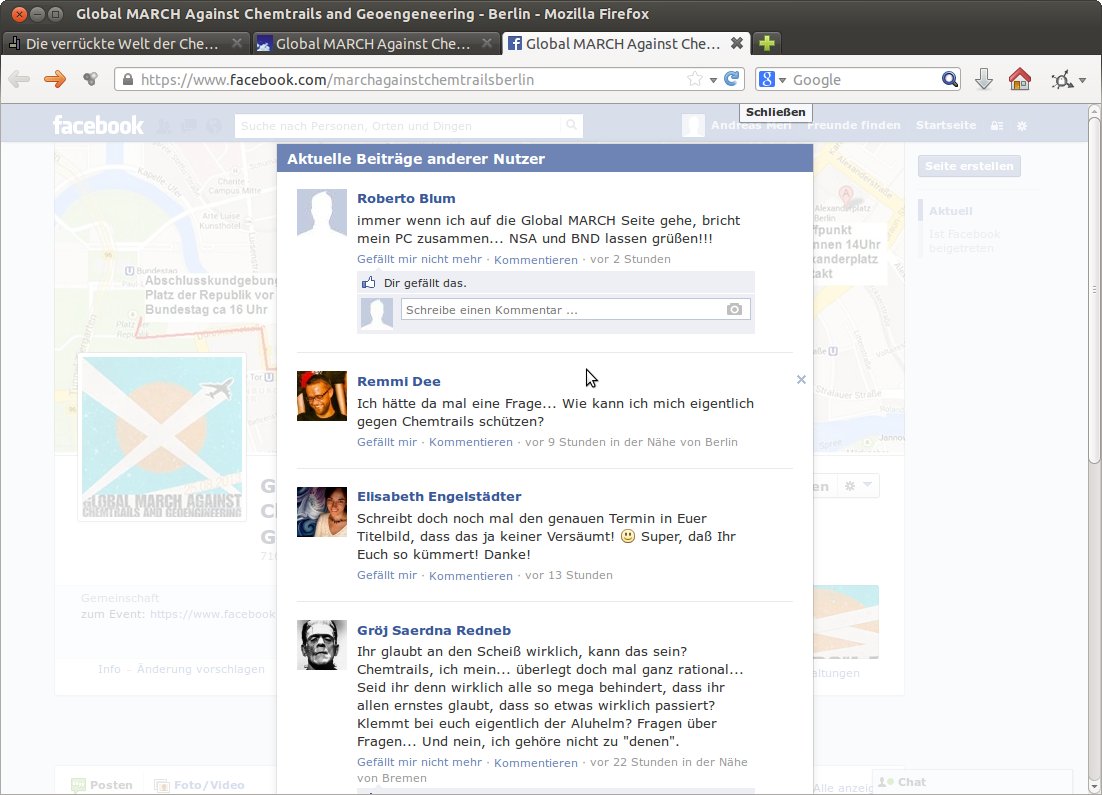The width and height of the screenshot is (1102, 795).
Task: Click the 'Seite erstellen' button
Action: point(969,166)
